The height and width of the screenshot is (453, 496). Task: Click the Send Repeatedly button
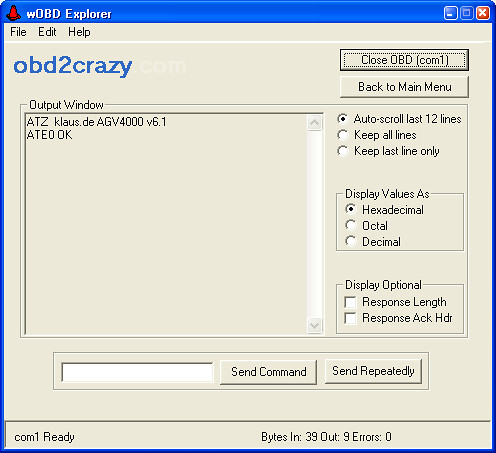[x=373, y=371]
